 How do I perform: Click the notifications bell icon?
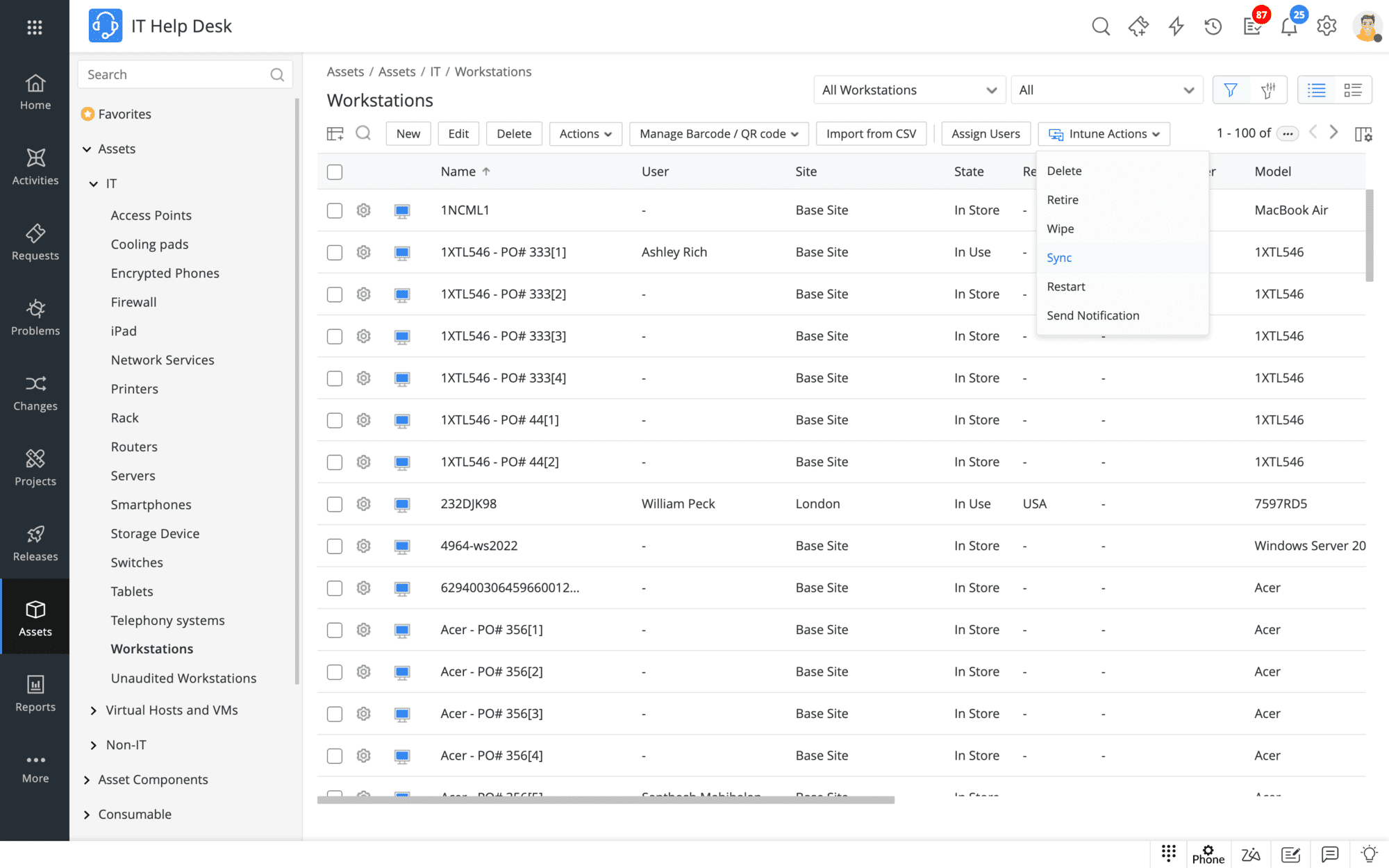1289,27
